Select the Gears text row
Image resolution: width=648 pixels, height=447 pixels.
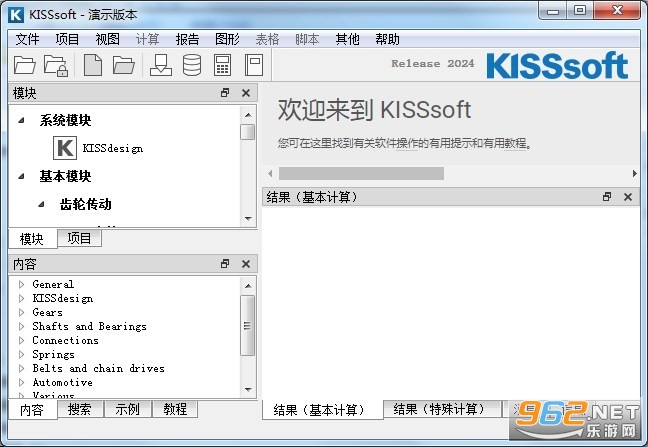tap(48, 312)
